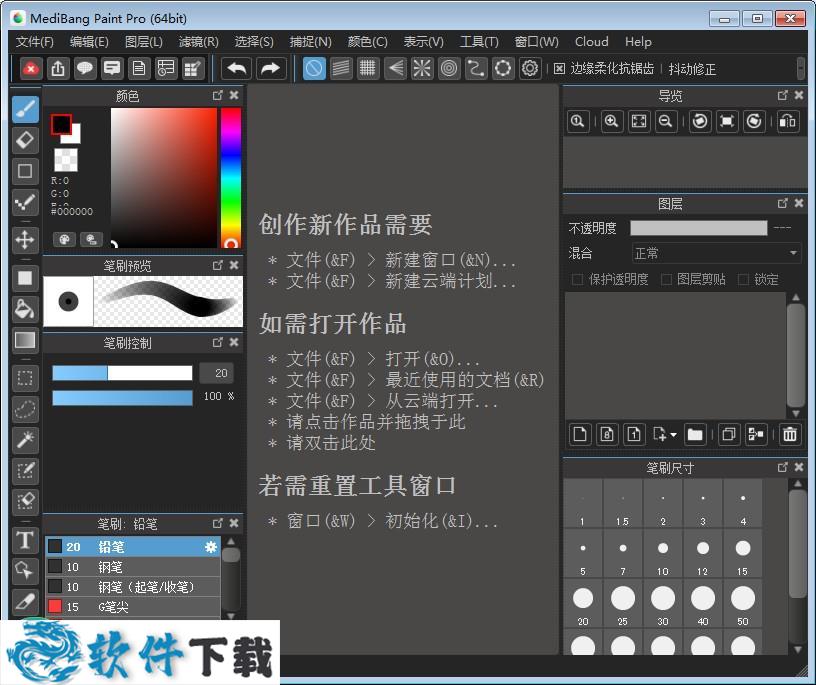This screenshot has width=816, height=685.
Task: Open the 窗口(W) menu
Action: point(536,42)
